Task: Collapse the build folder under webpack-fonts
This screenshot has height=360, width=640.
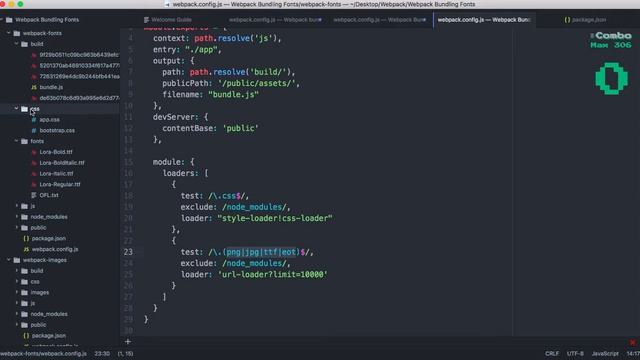Action: [x=16, y=44]
